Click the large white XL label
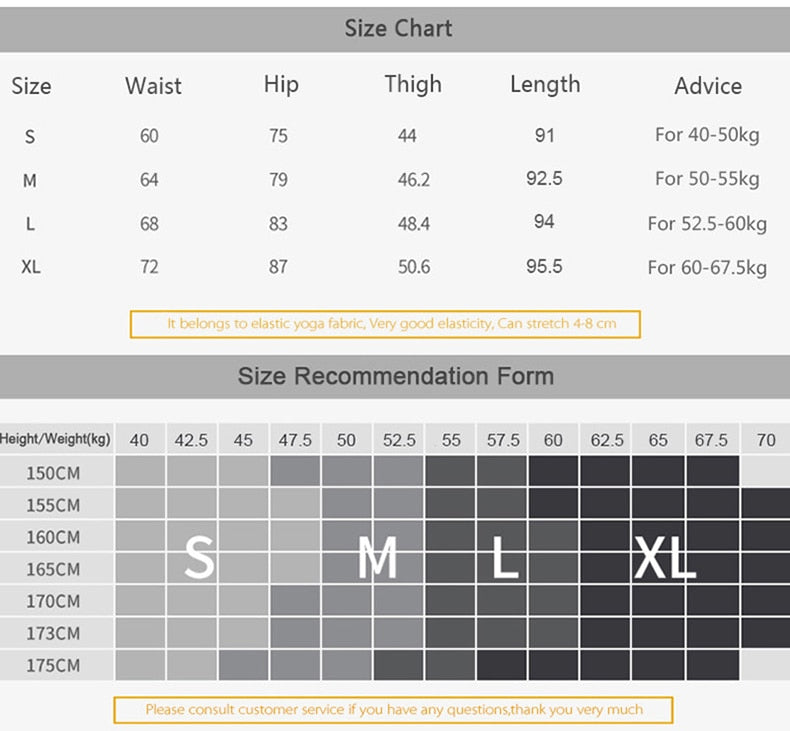The width and height of the screenshot is (790, 731). (664, 558)
